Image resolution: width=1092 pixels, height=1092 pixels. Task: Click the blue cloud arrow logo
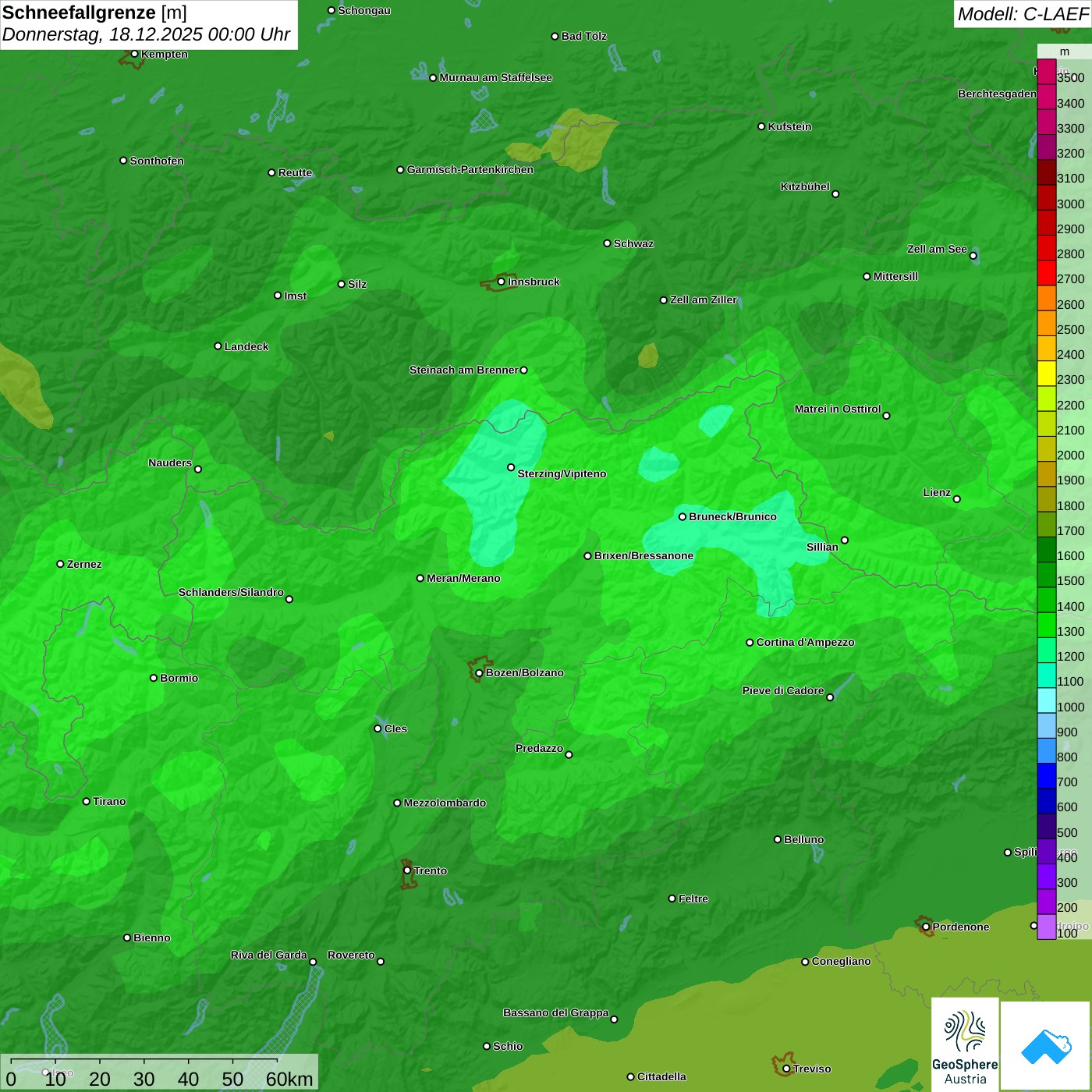(x=1045, y=1047)
